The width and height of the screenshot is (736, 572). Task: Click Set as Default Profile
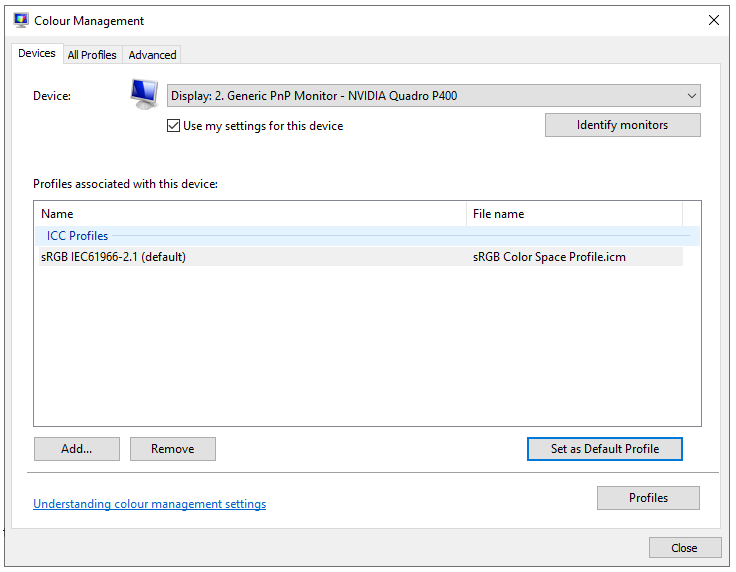tap(605, 449)
